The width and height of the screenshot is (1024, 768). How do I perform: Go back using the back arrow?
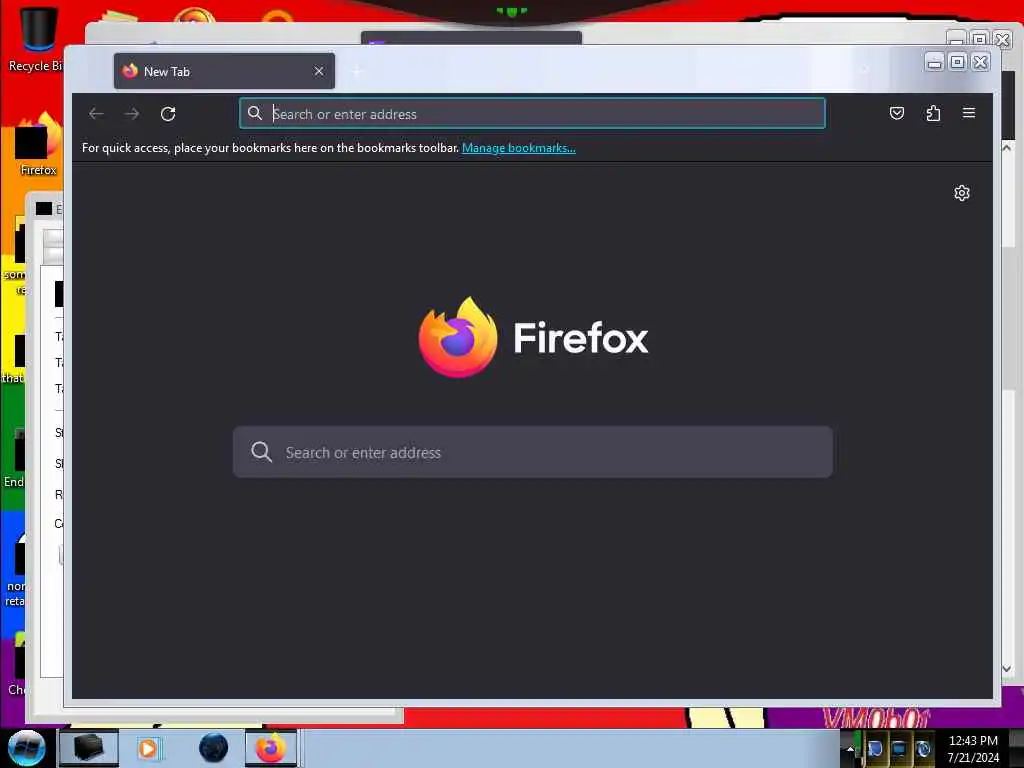[96, 114]
